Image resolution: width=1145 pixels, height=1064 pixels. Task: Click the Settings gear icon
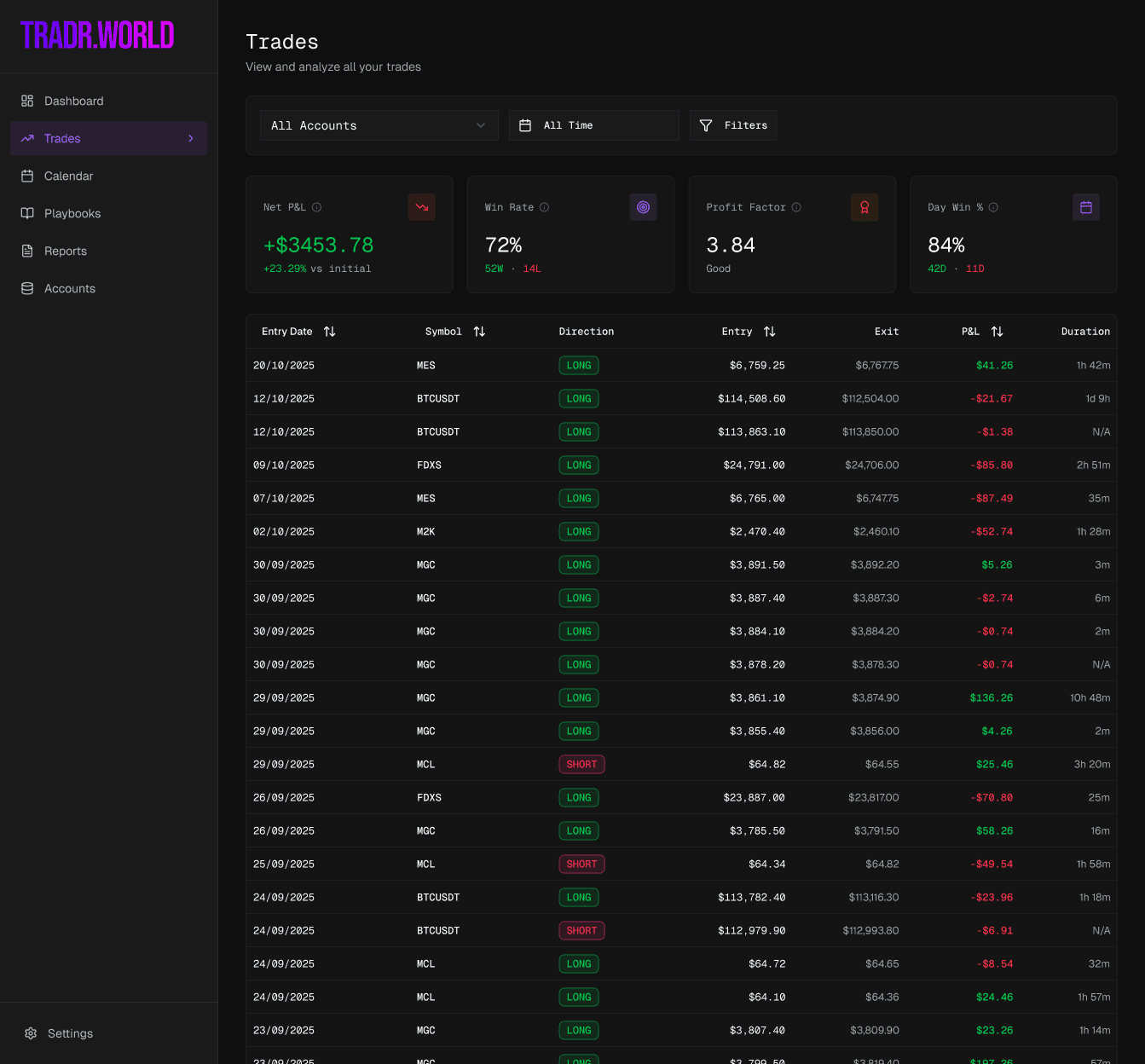click(31, 1033)
